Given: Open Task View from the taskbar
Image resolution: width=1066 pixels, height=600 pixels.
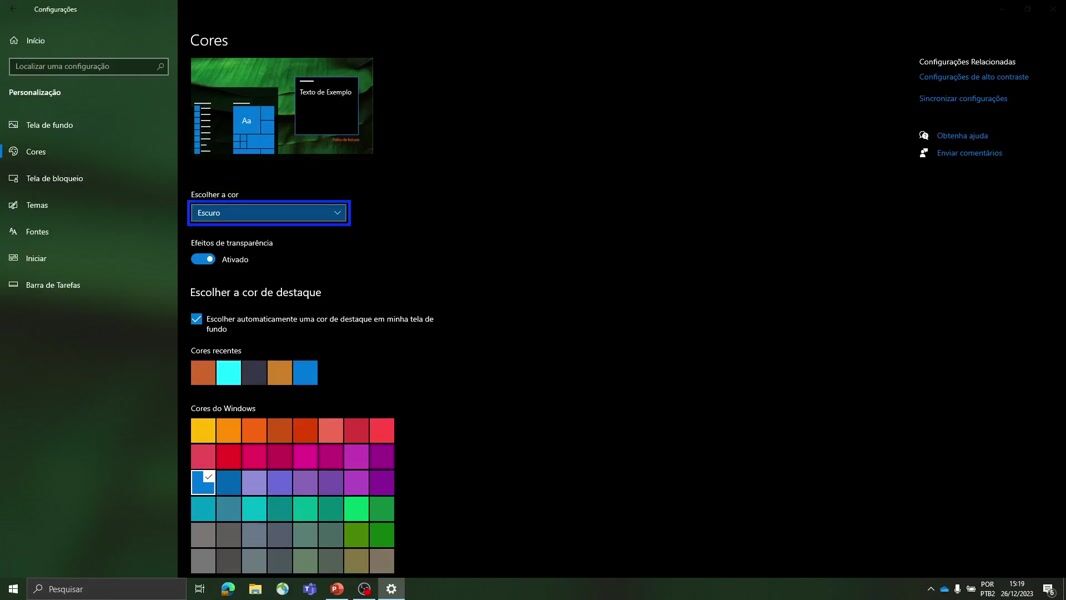Looking at the screenshot, I should 200,589.
